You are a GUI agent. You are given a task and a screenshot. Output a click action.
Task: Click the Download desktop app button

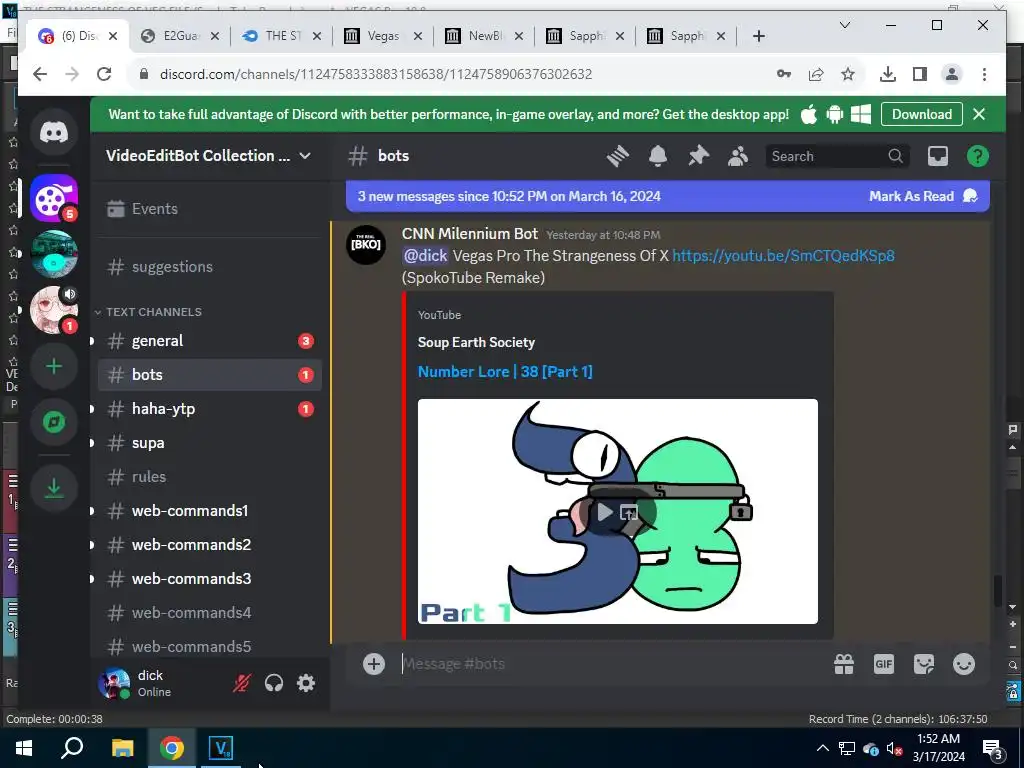point(921,114)
